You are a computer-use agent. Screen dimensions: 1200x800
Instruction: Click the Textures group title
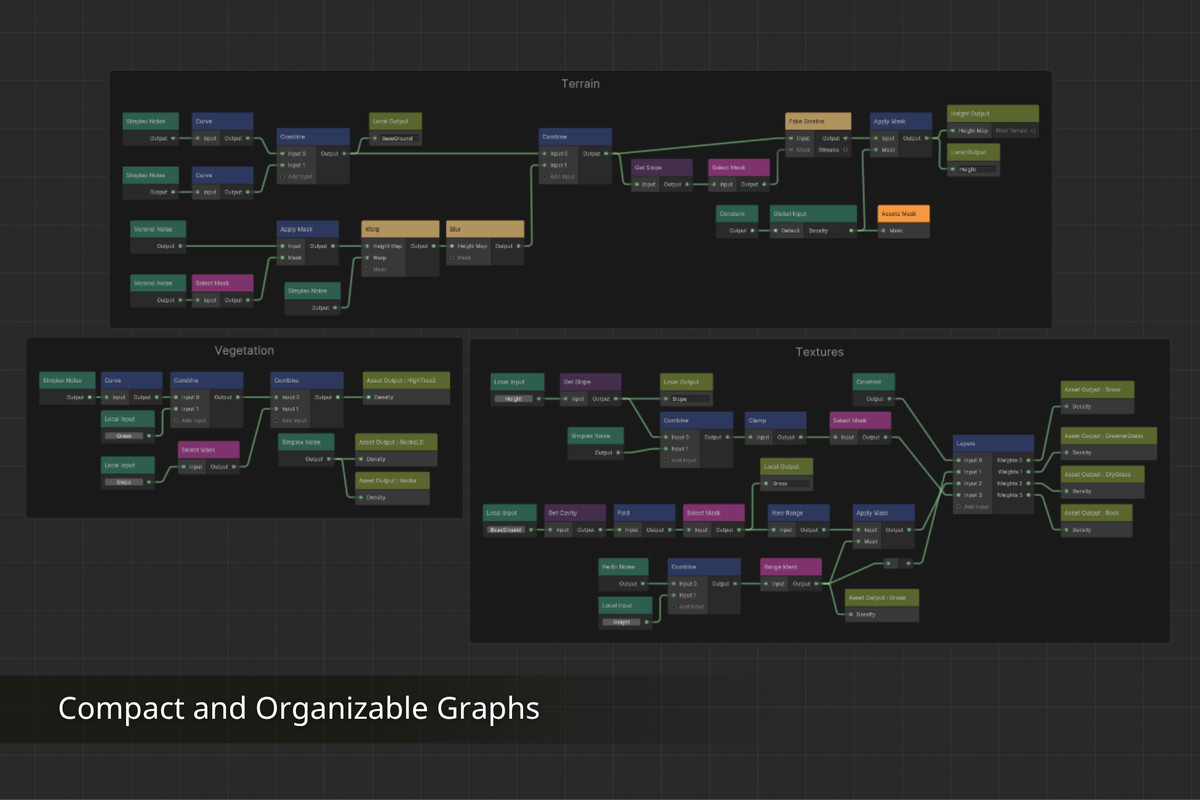pyautogui.click(x=819, y=352)
